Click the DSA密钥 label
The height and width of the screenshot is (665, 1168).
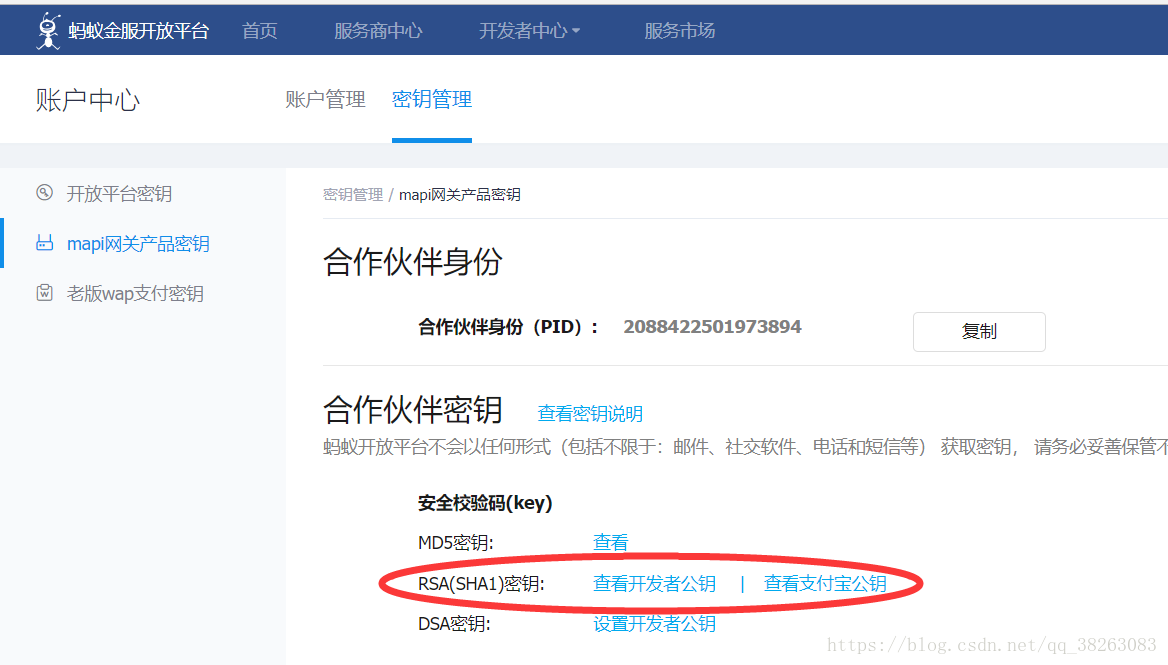coord(454,624)
